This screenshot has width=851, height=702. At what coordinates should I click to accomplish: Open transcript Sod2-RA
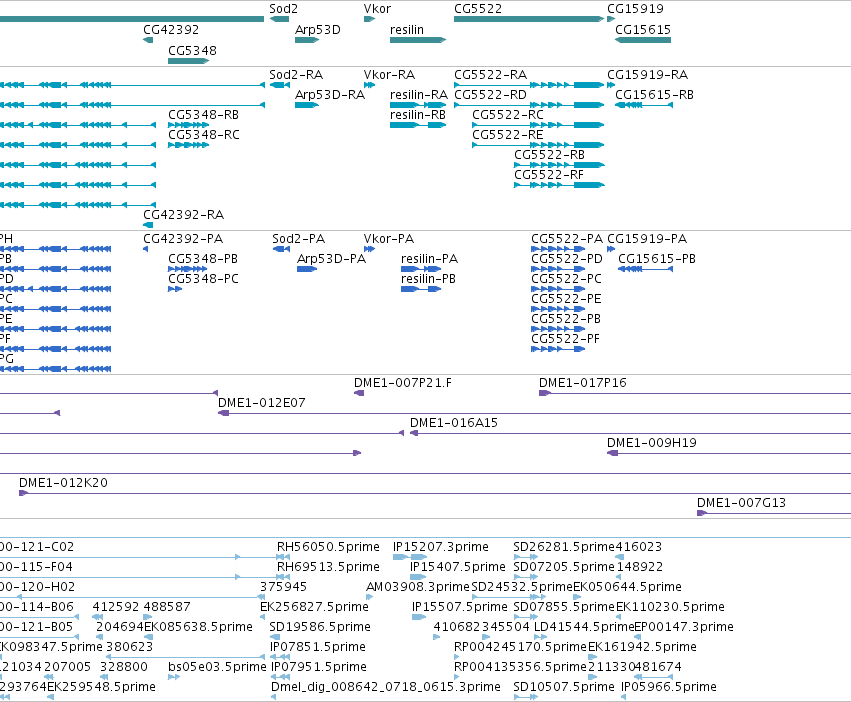(x=296, y=75)
